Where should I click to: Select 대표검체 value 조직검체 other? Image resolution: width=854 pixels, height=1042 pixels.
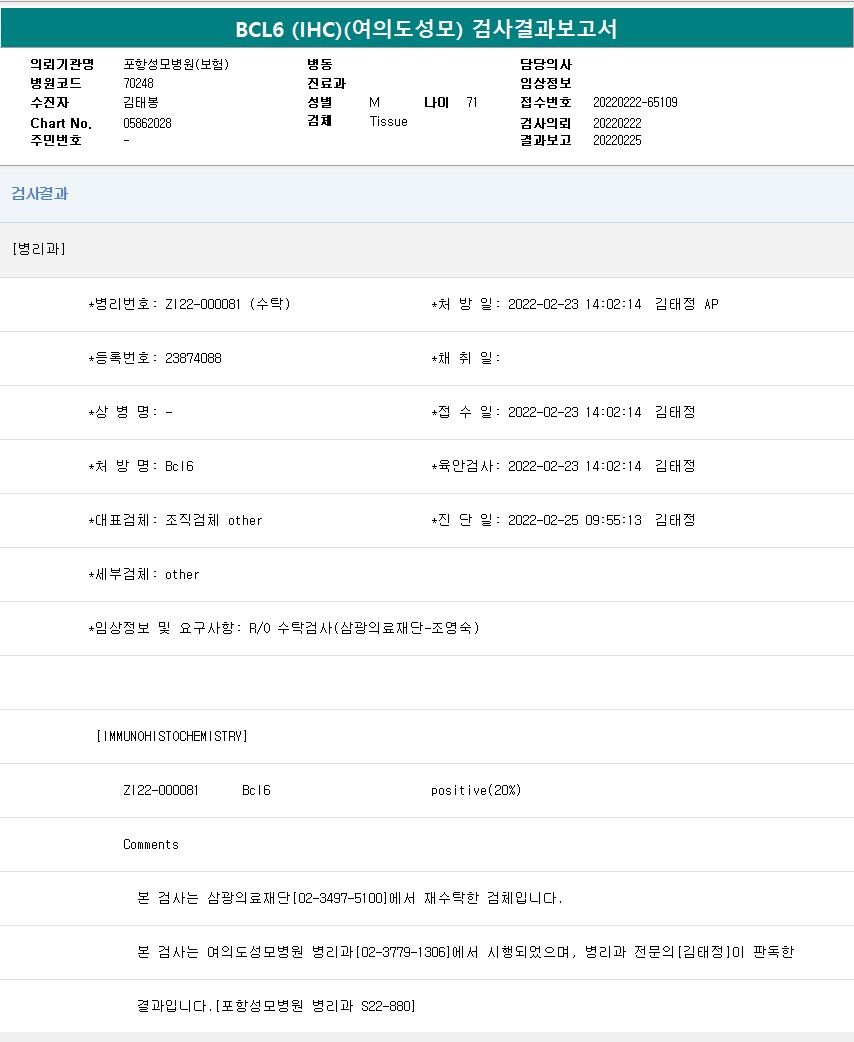[213, 520]
